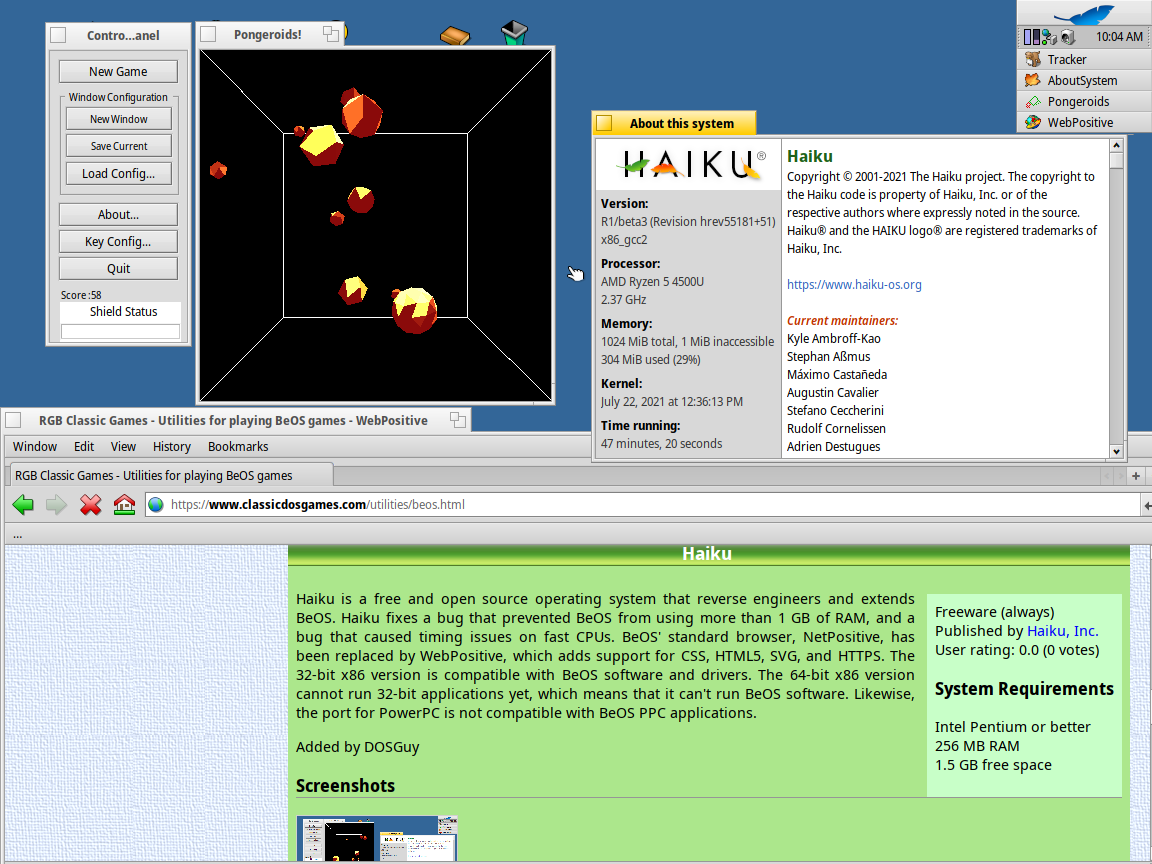
Task: Close the About this system window
Action: click(x=605, y=123)
